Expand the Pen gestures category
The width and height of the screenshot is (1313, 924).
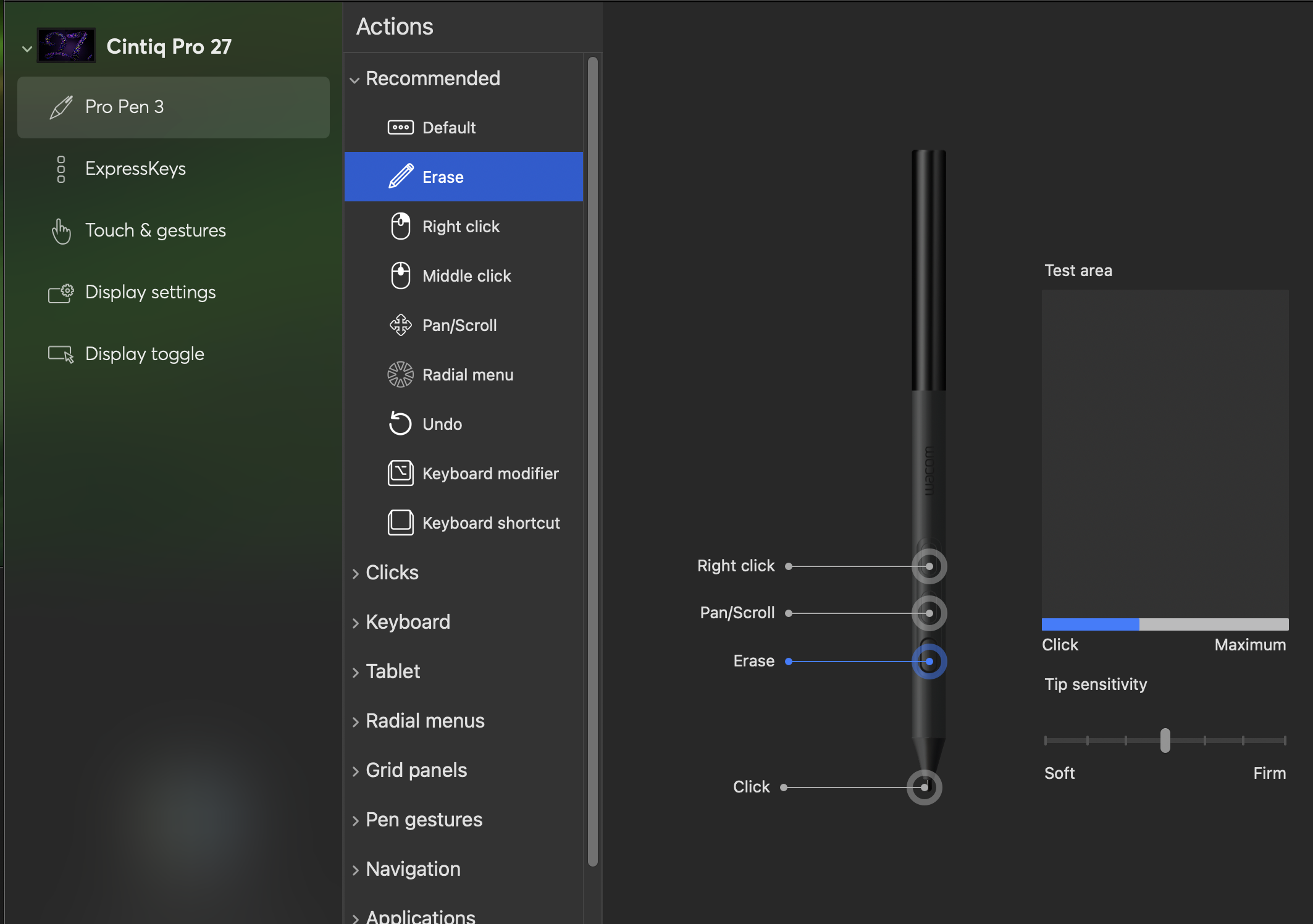[355, 821]
